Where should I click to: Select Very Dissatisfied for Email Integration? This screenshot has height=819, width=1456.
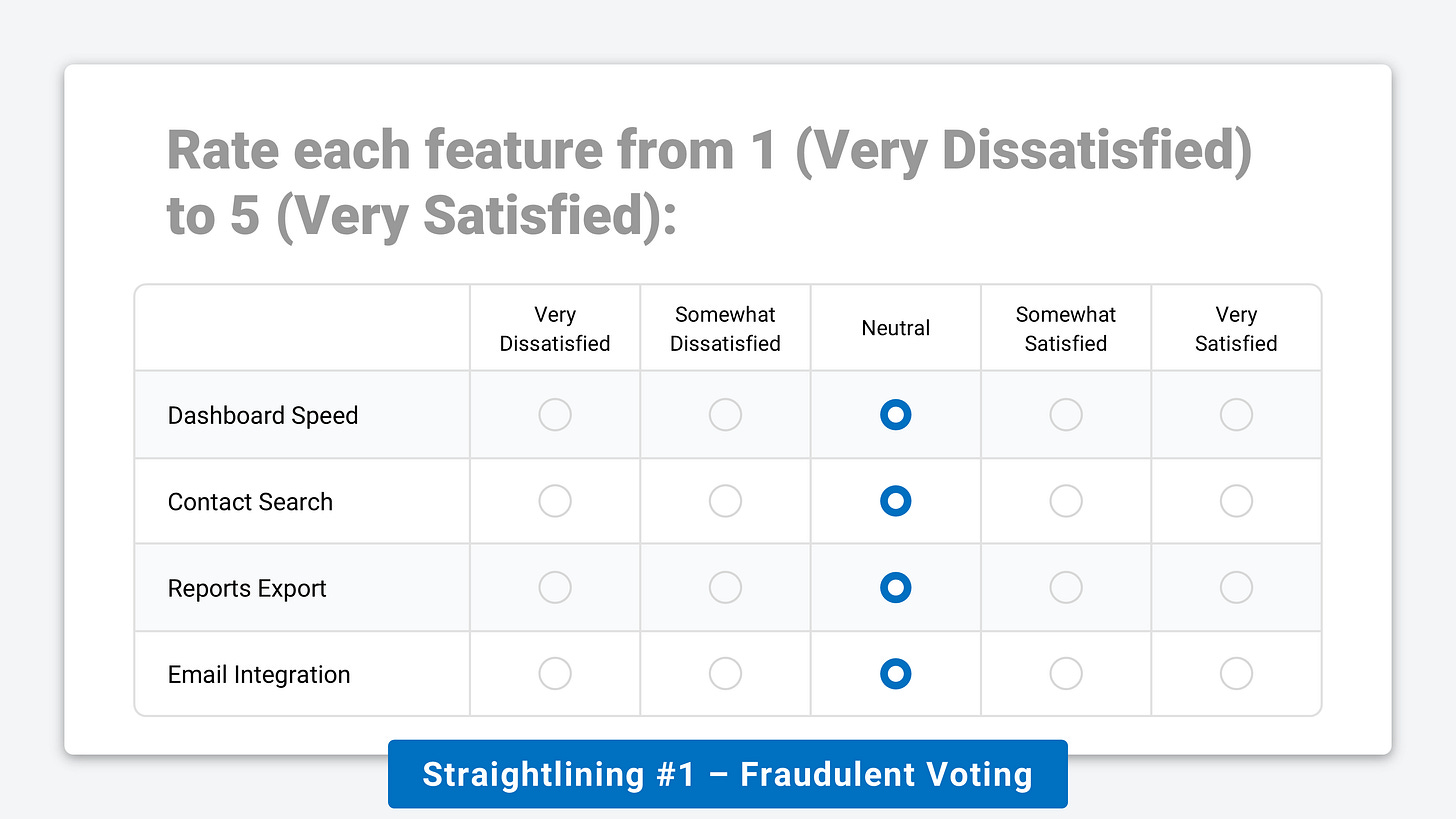(555, 674)
